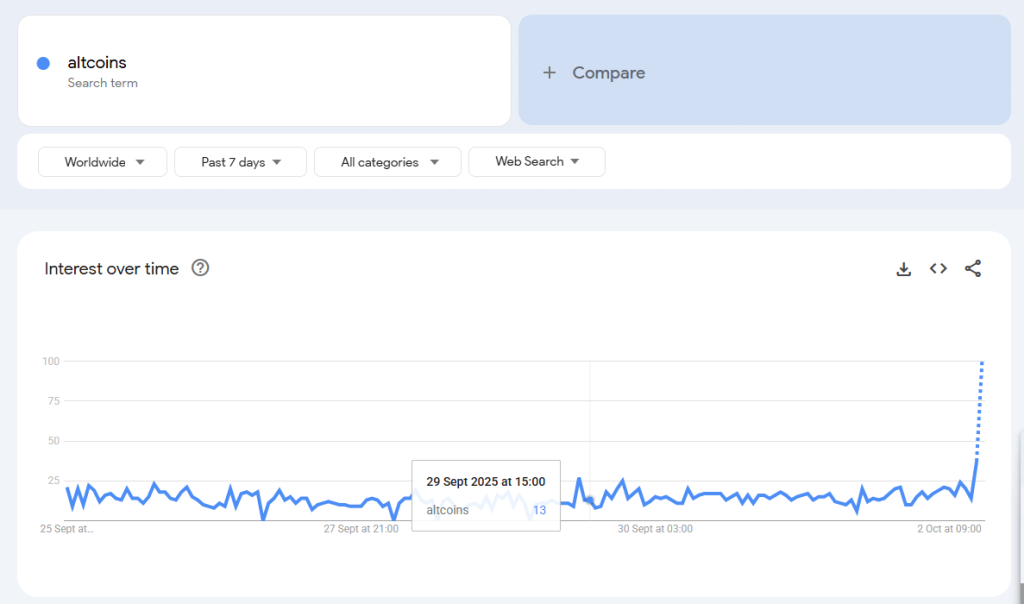
Task: Click the '27 Sept at 21:00' axis label
Action: coord(361,529)
